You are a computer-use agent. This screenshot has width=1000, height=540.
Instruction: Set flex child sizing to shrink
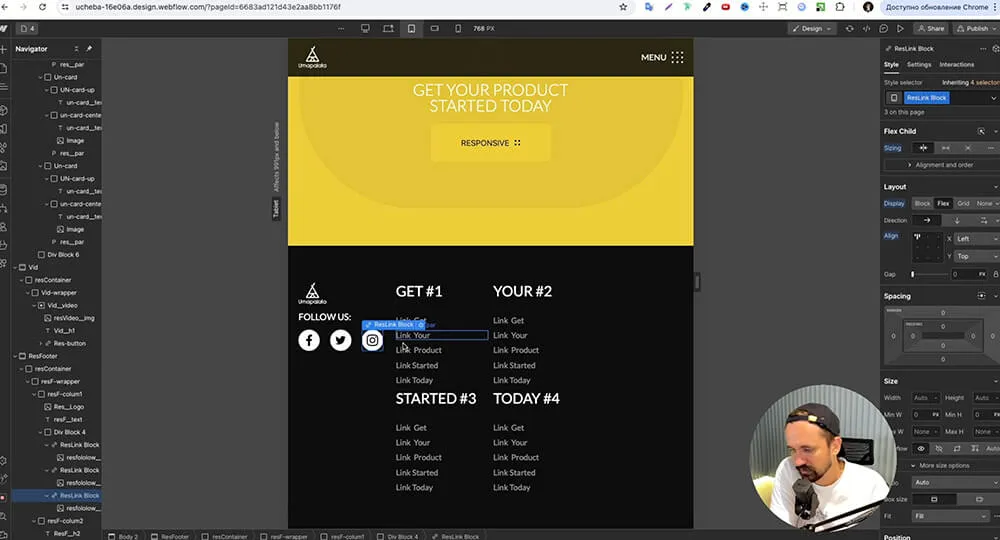point(923,148)
